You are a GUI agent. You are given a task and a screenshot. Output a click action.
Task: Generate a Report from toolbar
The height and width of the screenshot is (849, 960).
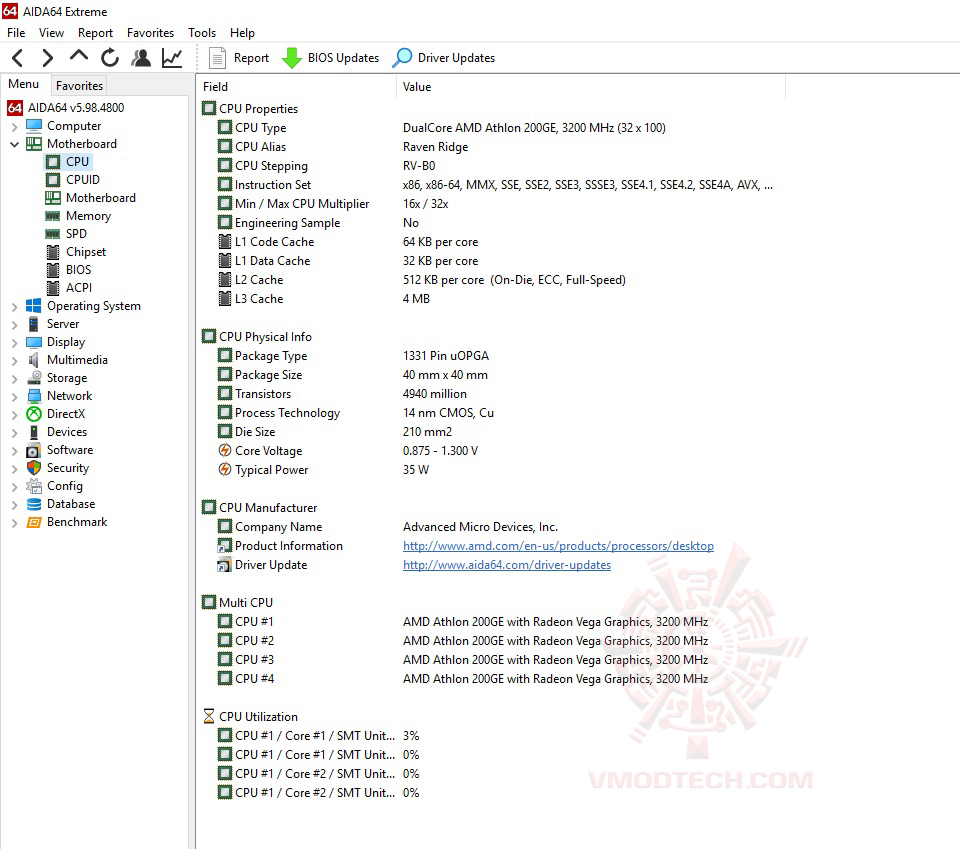tap(239, 58)
